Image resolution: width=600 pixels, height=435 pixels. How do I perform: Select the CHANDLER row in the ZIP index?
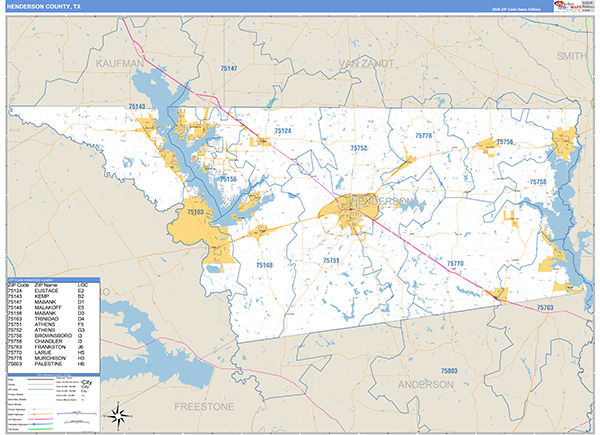click(x=54, y=341)
